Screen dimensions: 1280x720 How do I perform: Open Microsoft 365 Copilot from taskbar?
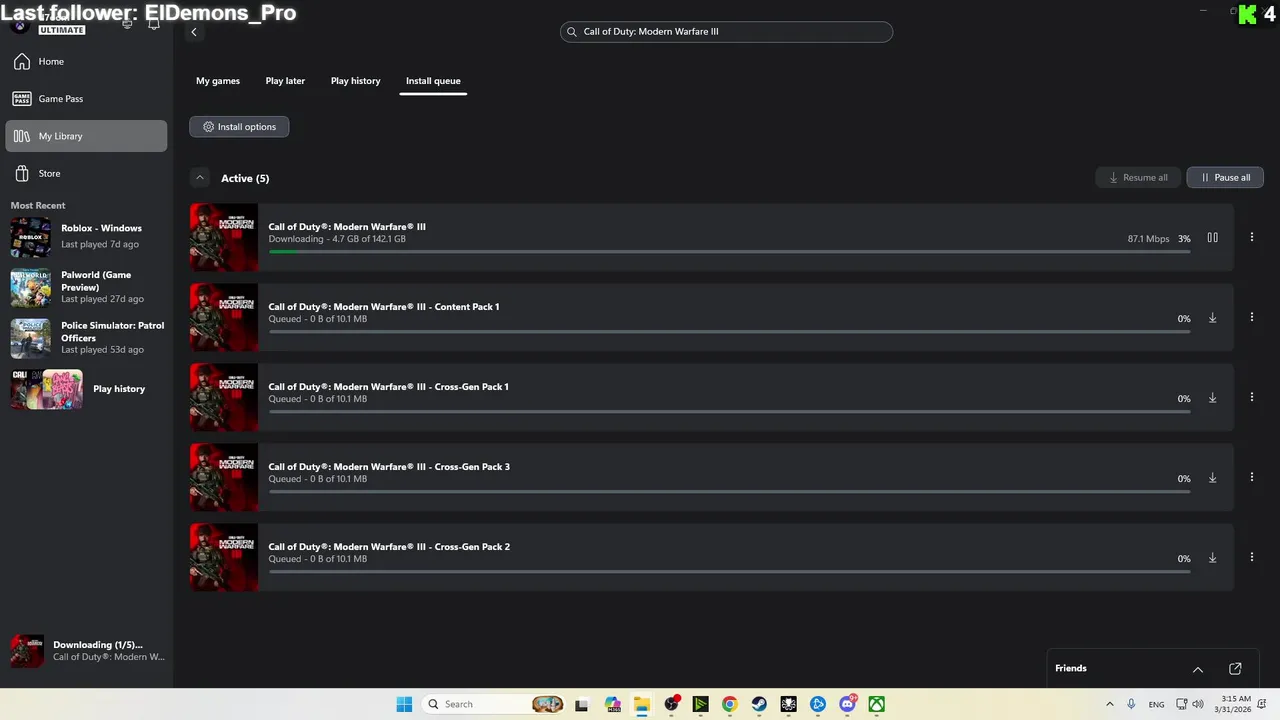coord(612,704)
